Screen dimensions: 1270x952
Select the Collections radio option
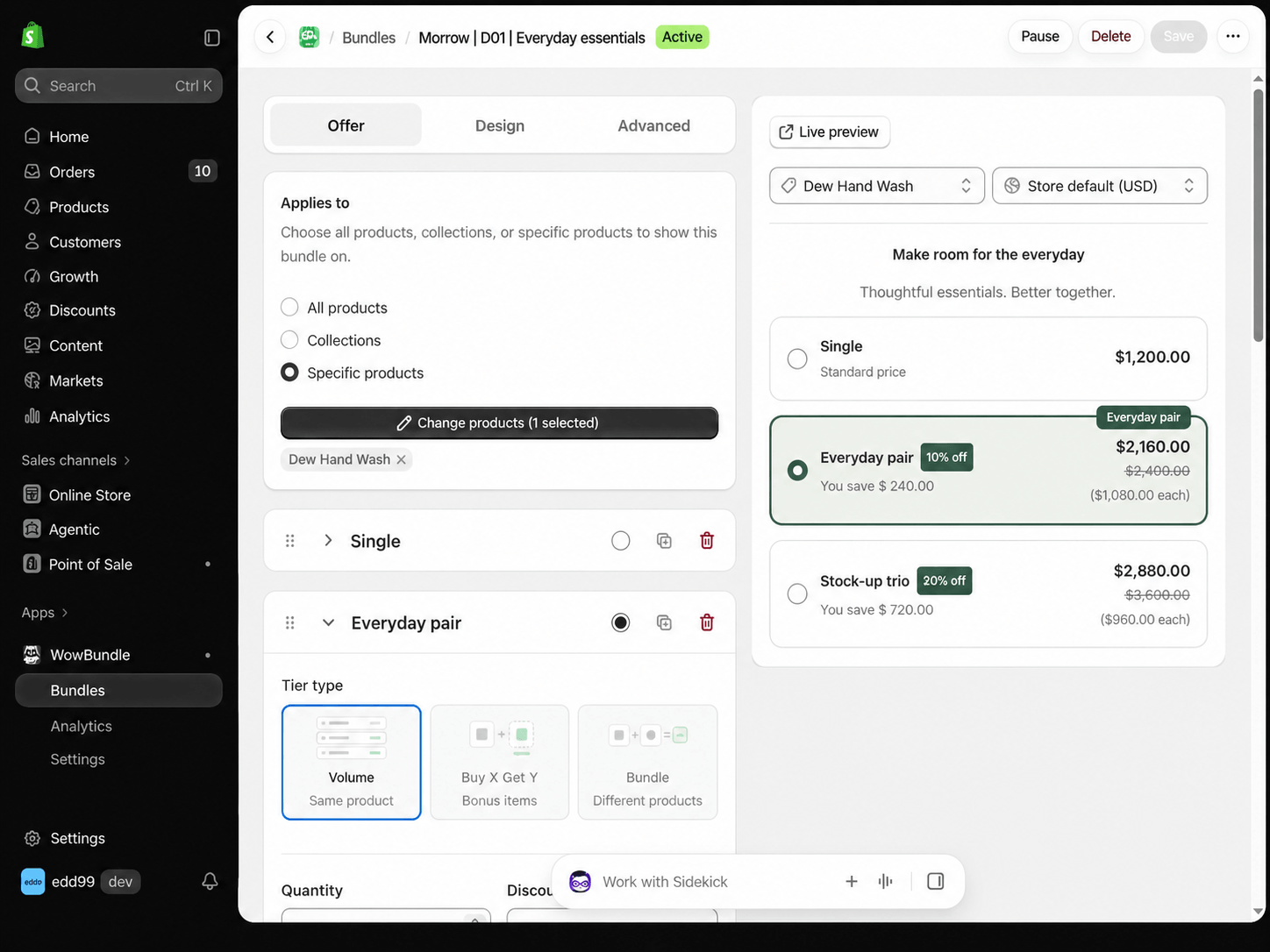pos(289,339)
